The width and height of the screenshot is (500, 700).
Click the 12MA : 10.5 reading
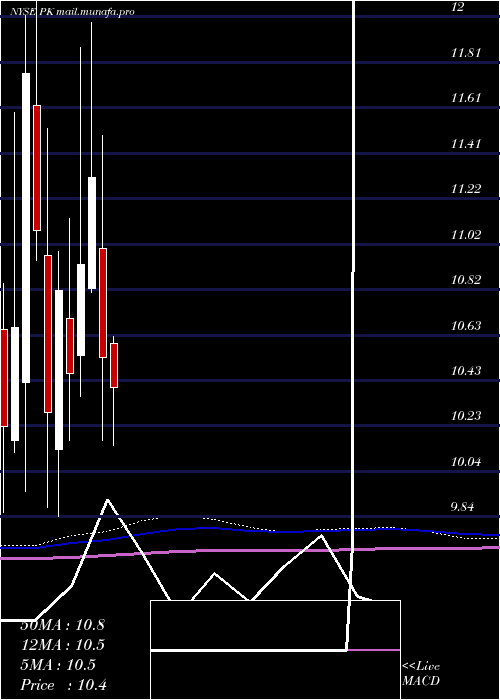[62, 645]
